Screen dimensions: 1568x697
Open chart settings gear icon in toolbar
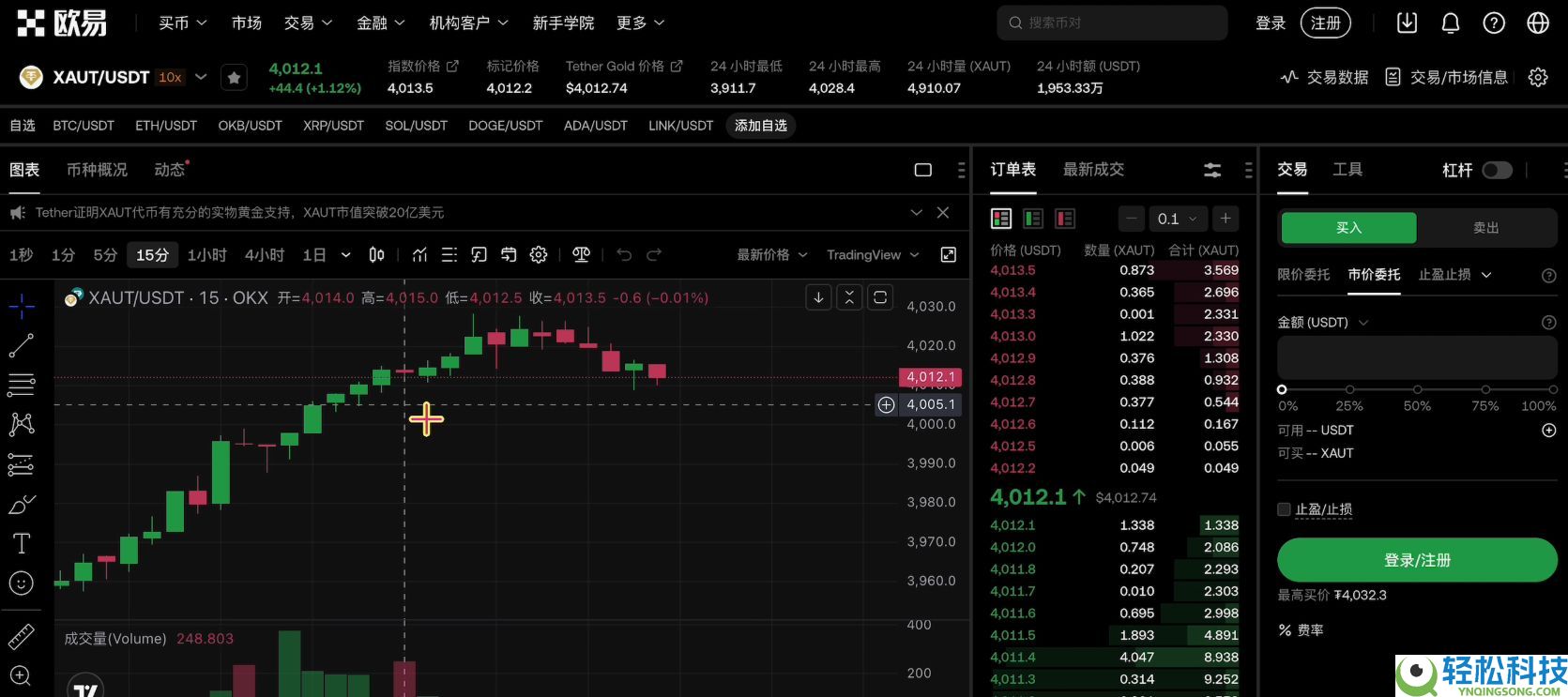(539, 254)
